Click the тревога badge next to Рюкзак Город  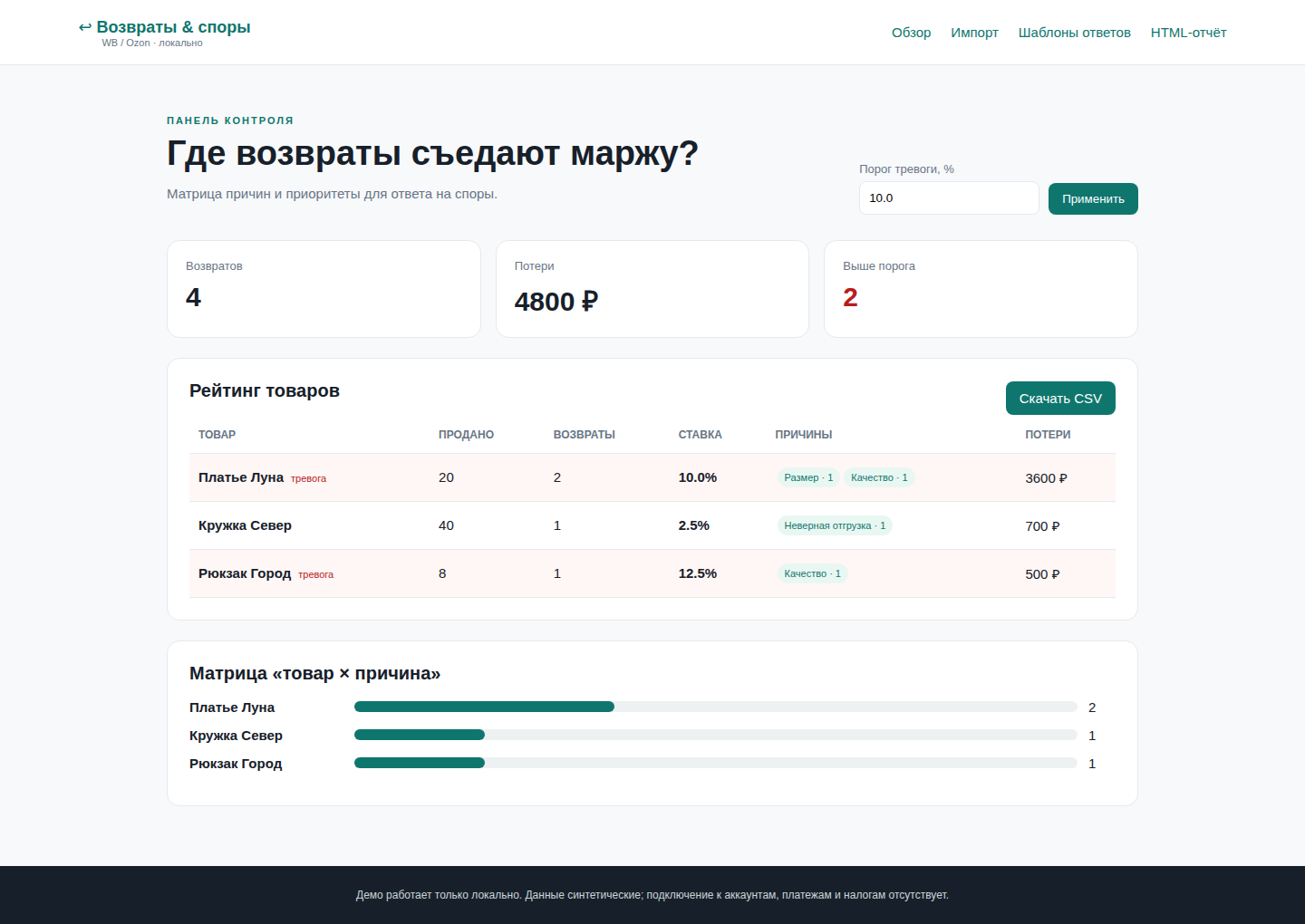click(x=315, y=574)
